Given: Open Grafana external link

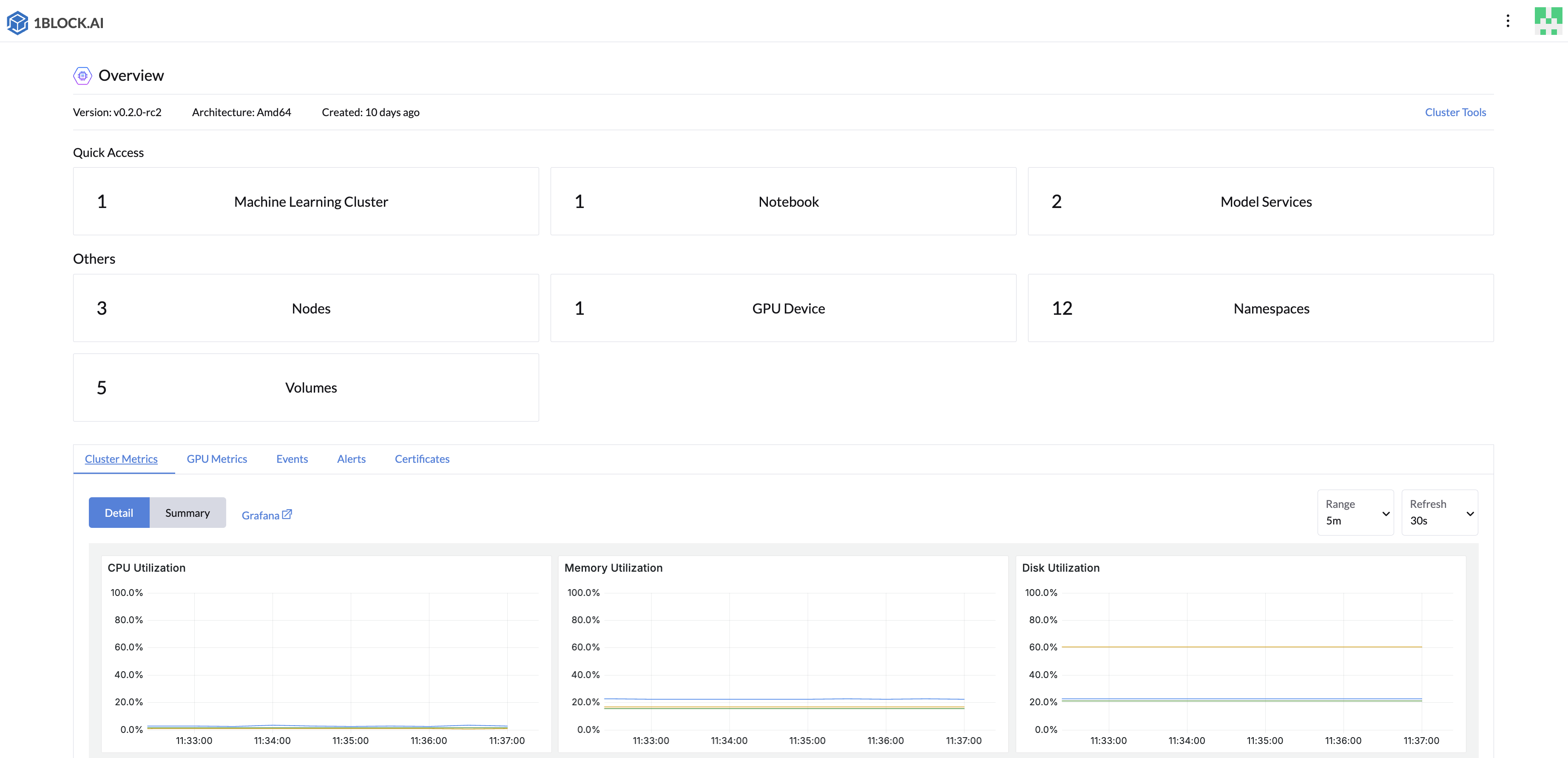Looking at the screenshot, I should point(267,515).
